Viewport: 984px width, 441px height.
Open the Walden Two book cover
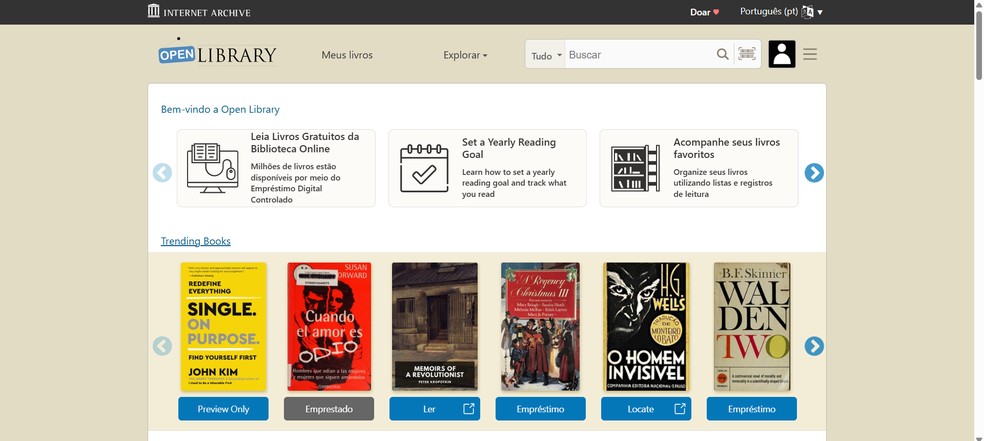coord(751,326)
